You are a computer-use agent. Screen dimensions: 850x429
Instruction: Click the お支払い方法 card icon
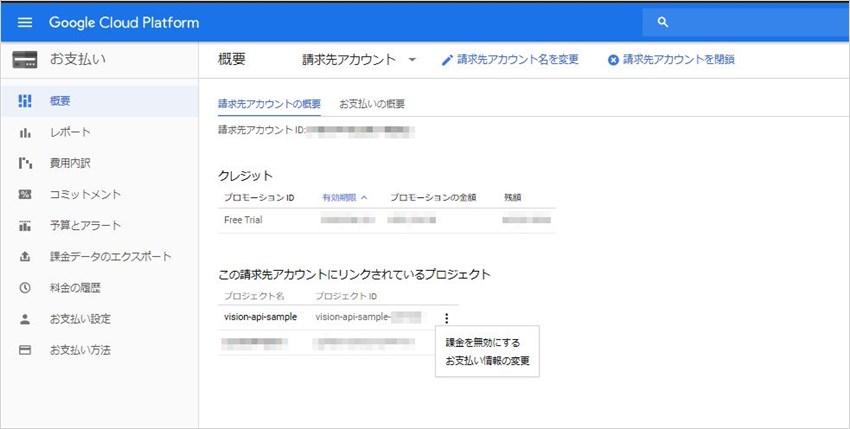25,350
